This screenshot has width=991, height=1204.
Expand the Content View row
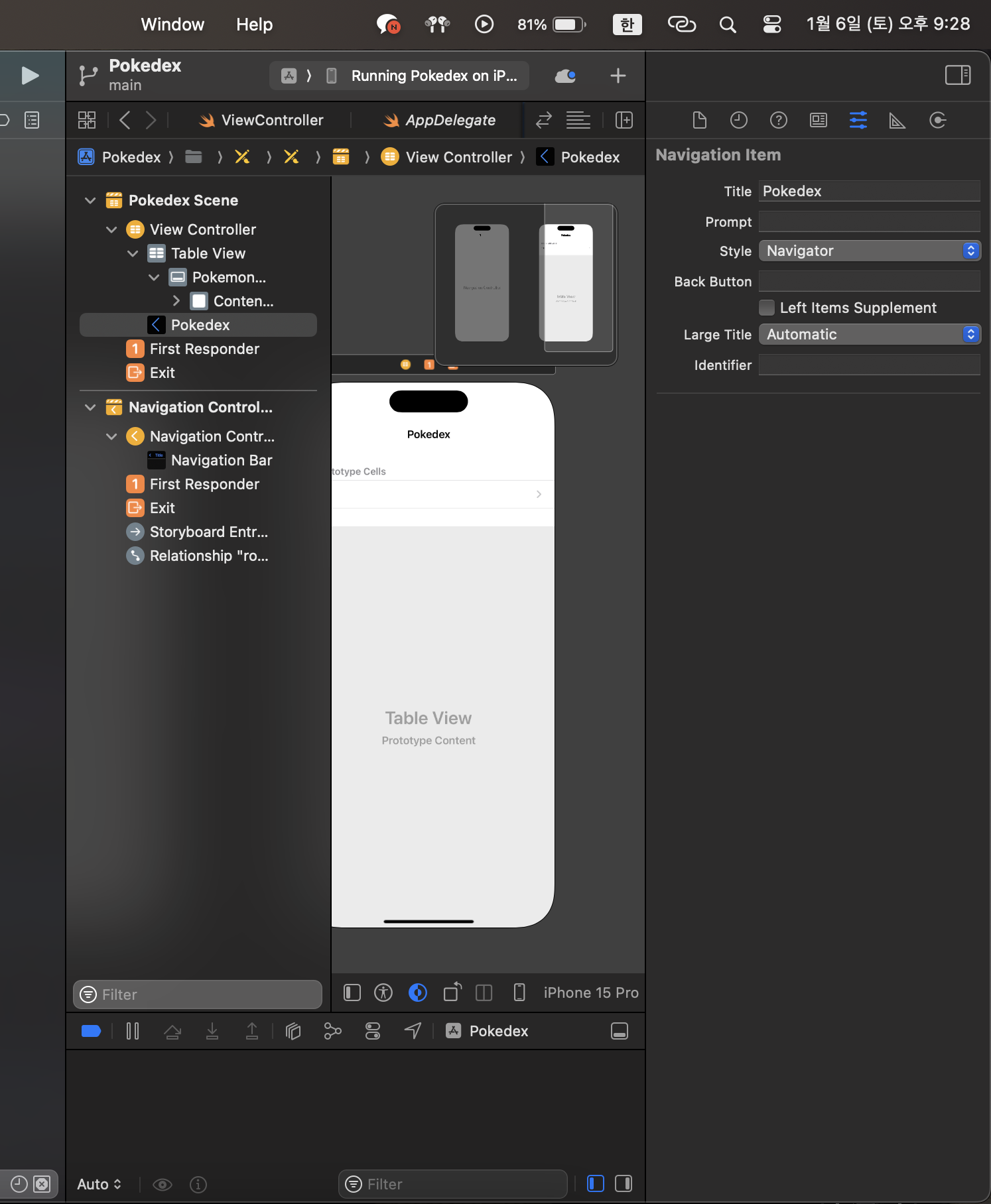176,301
